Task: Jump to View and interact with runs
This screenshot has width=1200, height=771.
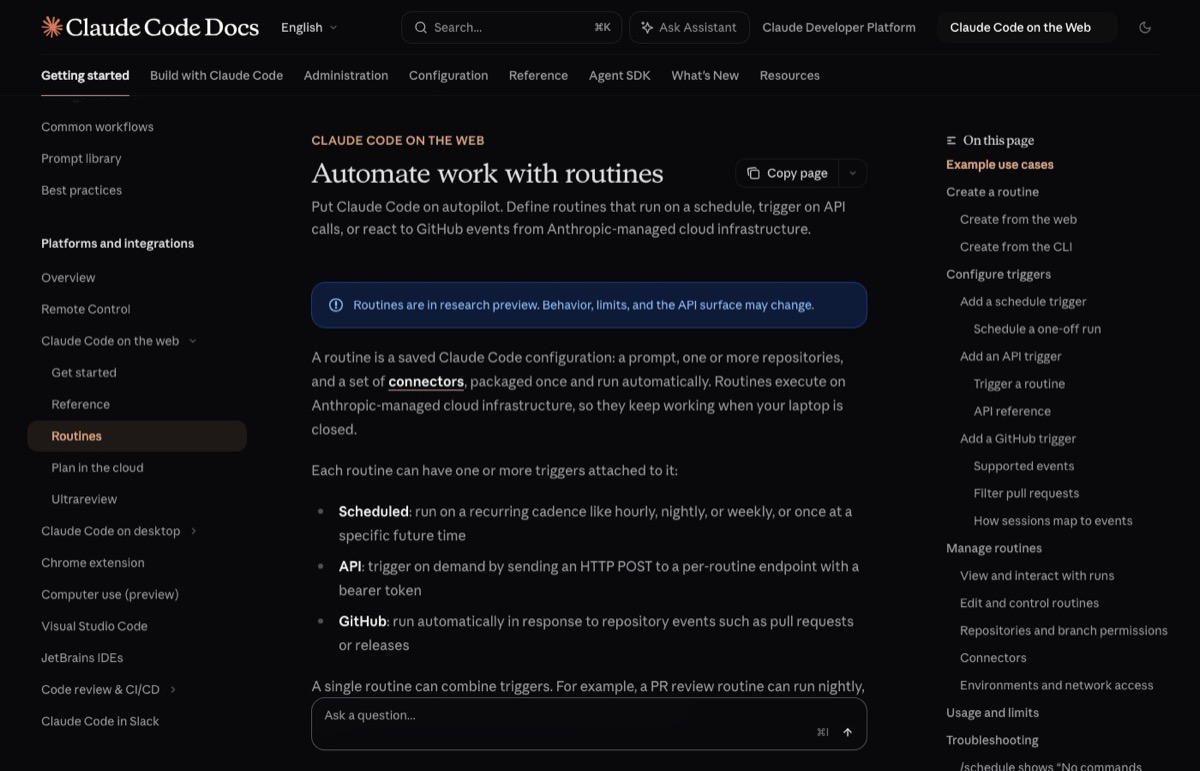Action: click(1037, 576)
